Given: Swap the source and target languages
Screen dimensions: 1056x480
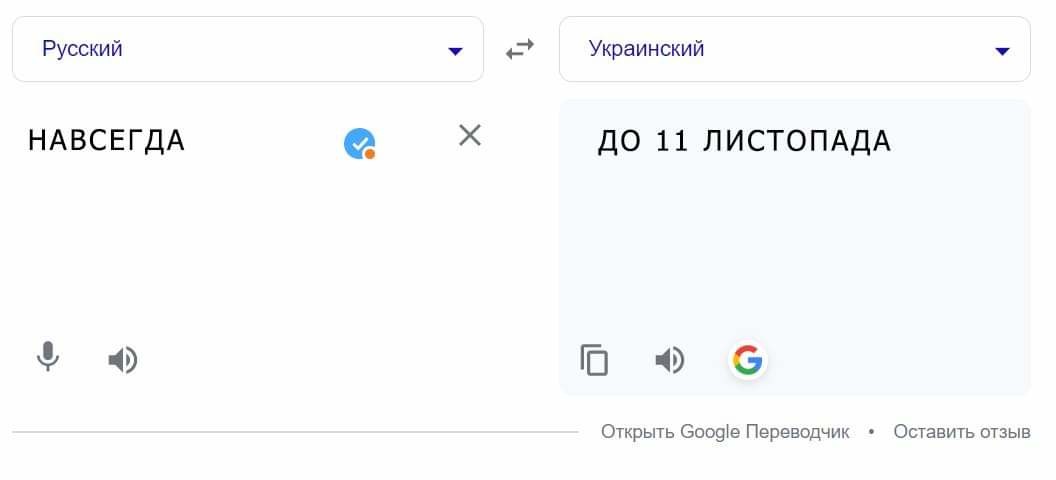Looking at the screenshot, I should pyautogui.click(x=520, y=49).
